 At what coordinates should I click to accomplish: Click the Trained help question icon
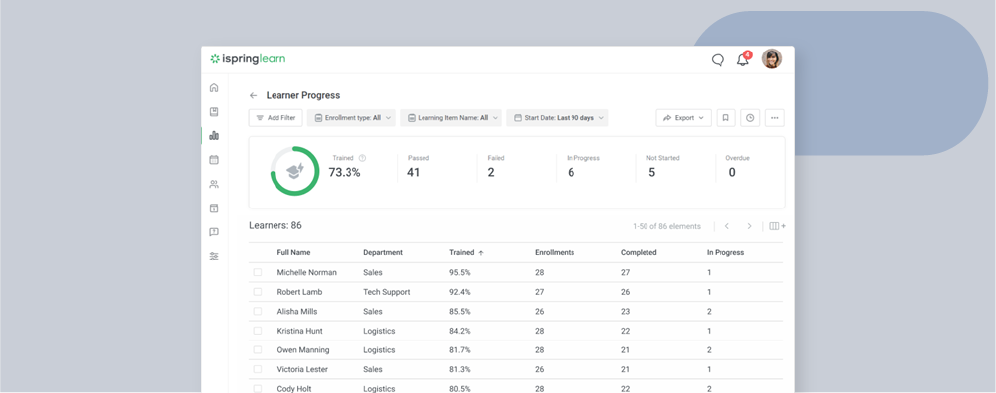pos(363,158)
